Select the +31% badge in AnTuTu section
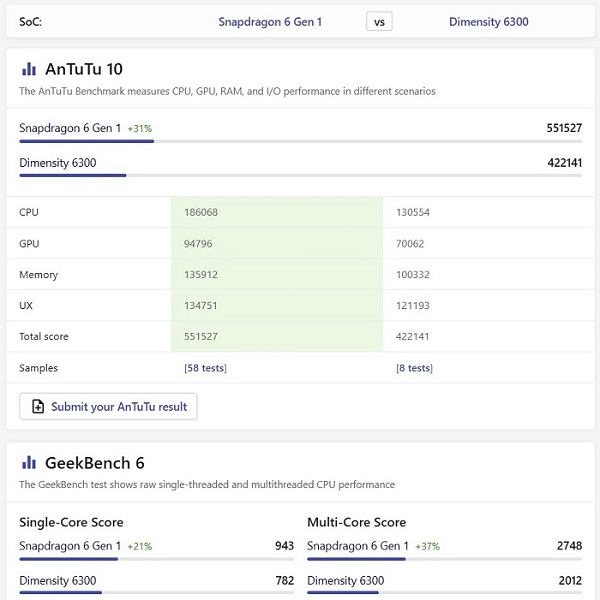Viewport: 600px width, 600px height. (139, 129)
